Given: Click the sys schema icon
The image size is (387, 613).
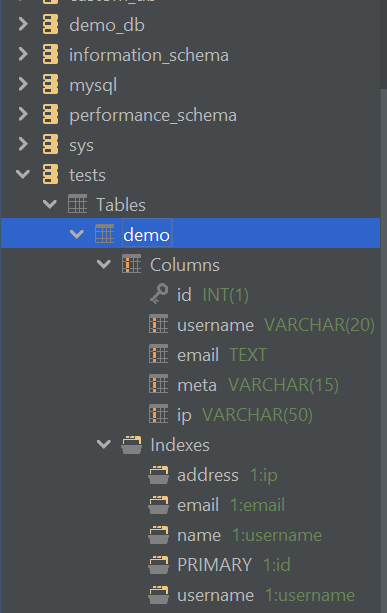Looking at the screenshot, I should pos(50,144).
